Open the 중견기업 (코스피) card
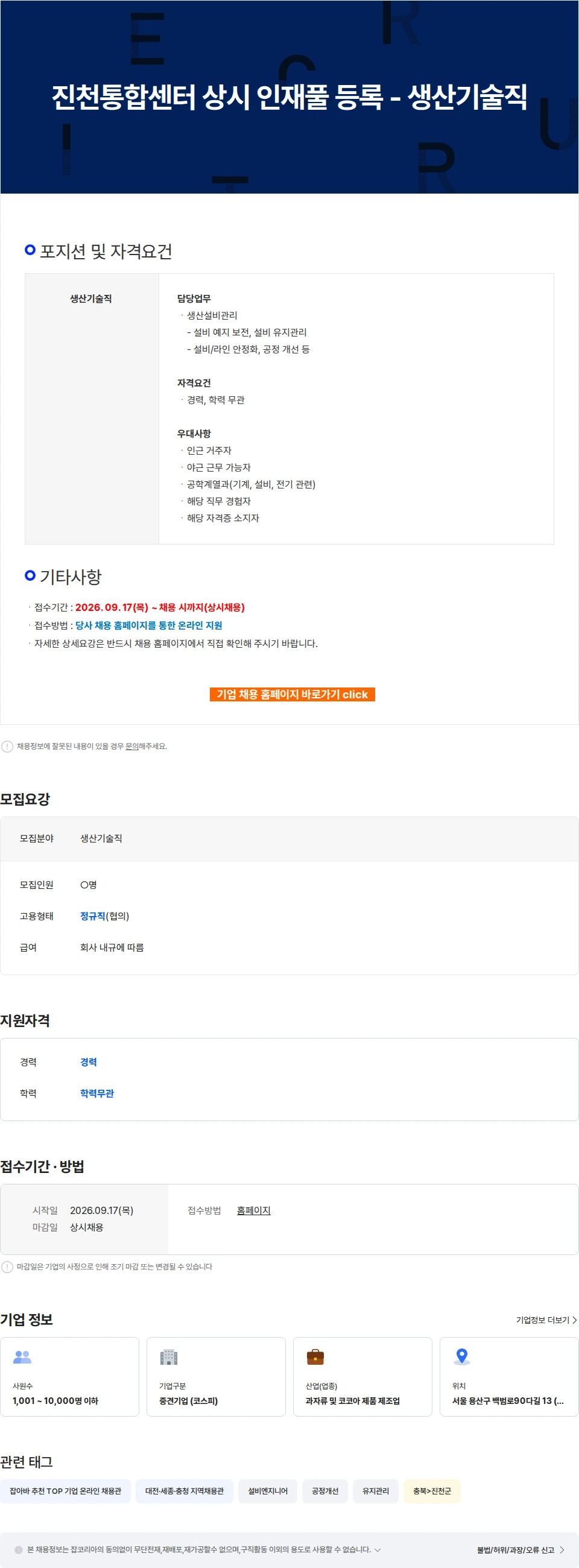Screen dimensions: 579x1568 [x=216, y=1377]
